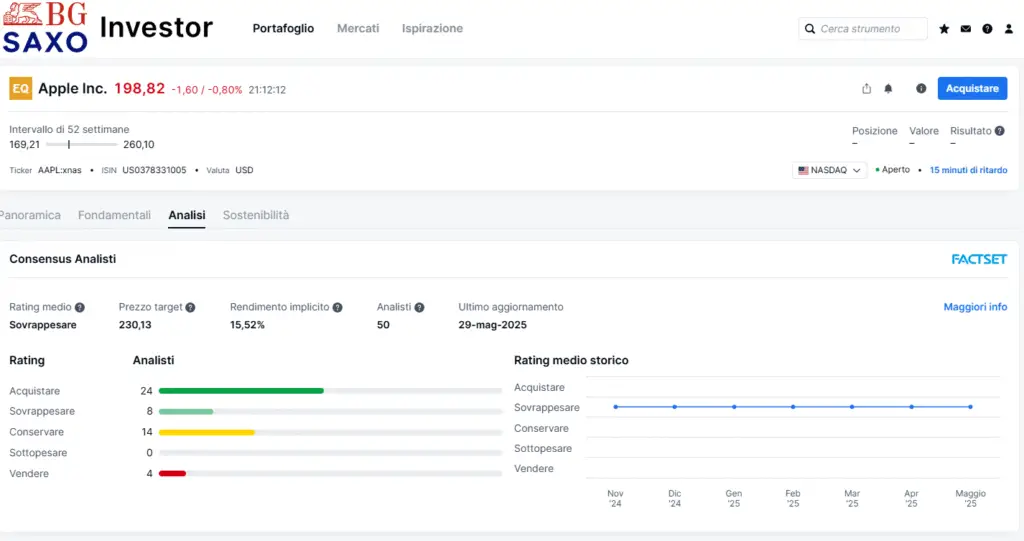
Task: Click the orange EQ instrument badge
Action: click(20, 88)
